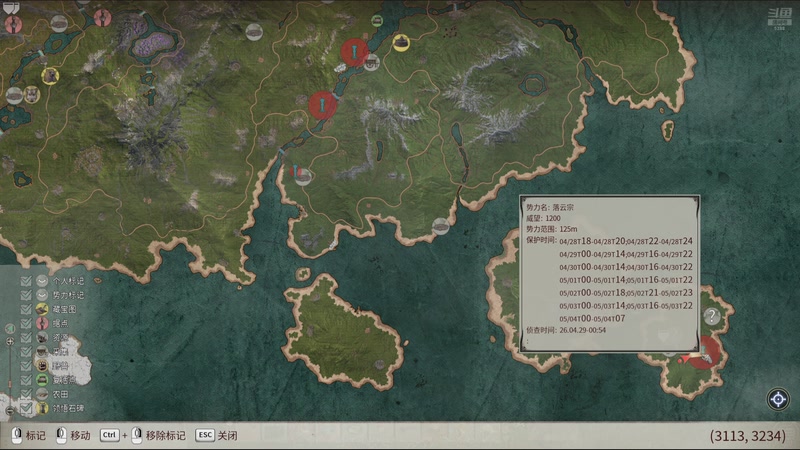This screenshot has height=450, width=800.
Task: Uncheck the 个人标记 filter checkbox
Action: pyautogui.click(x=26, y=281)
